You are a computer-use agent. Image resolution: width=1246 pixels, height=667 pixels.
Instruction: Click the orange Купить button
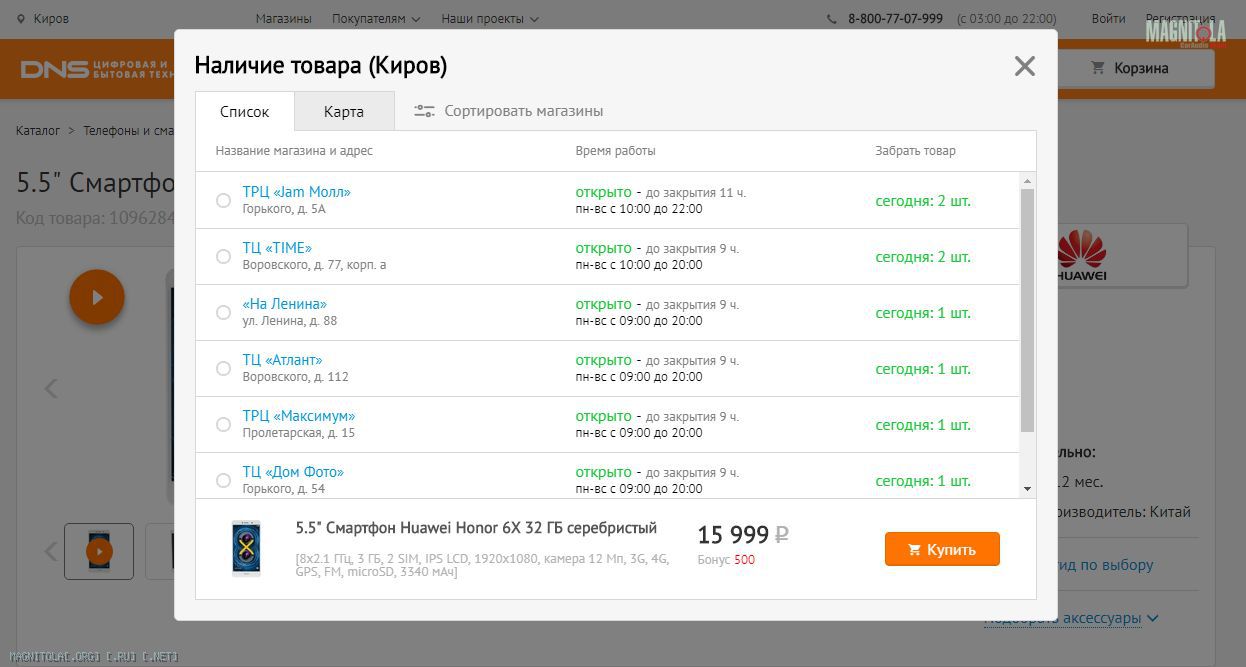click(942, 549)
